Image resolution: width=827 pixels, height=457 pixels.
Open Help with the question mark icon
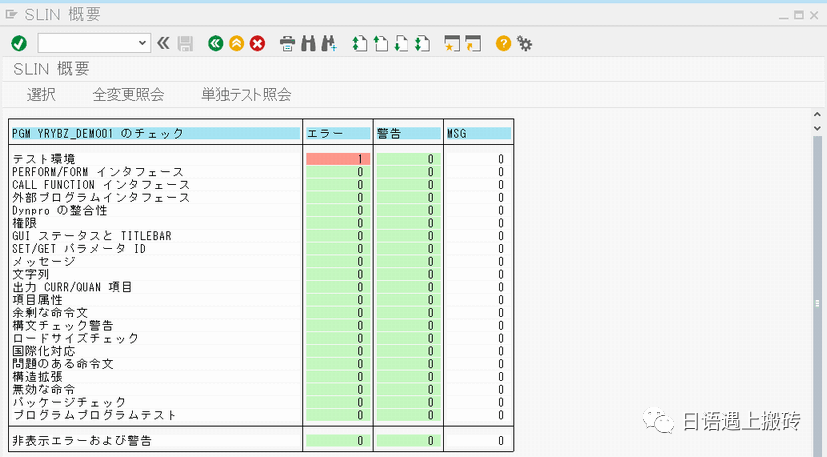click(x=503, y=43)
